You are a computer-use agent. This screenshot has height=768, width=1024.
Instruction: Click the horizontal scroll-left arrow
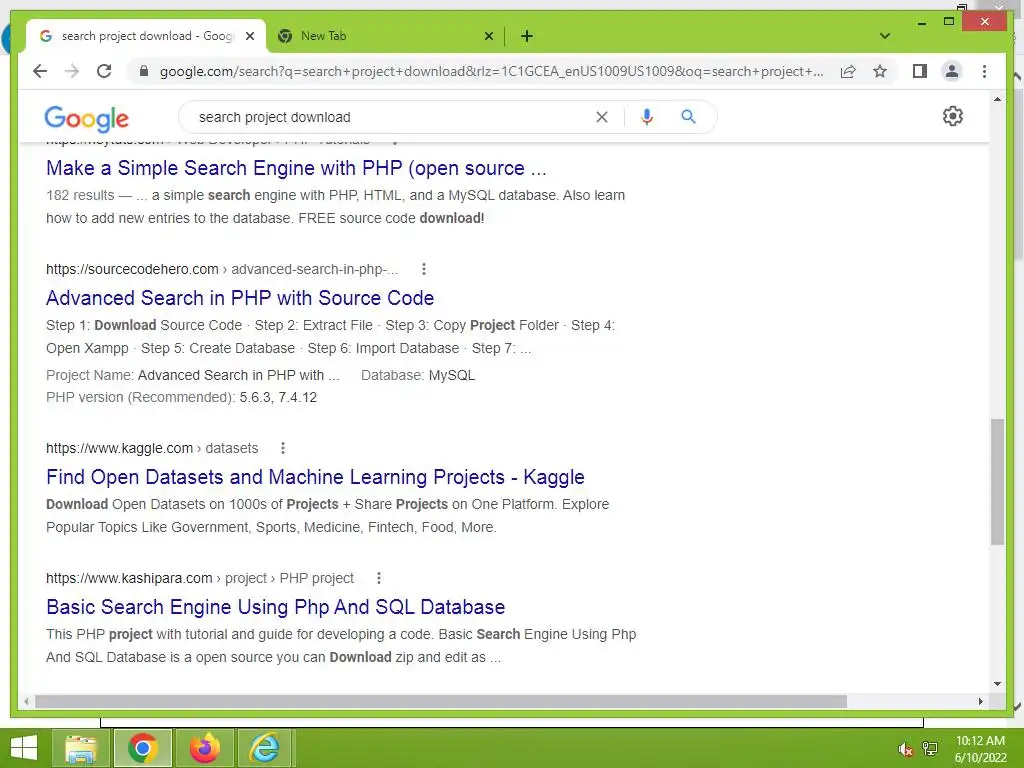(x=26, y=701)
